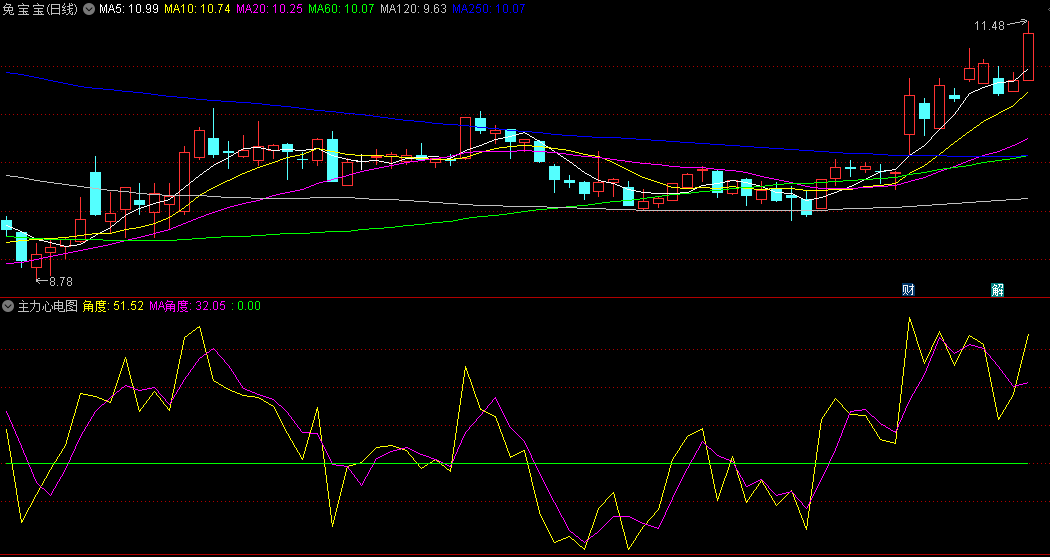
Task: Click the 解 marker icon
Action: (x=998, y=290)
